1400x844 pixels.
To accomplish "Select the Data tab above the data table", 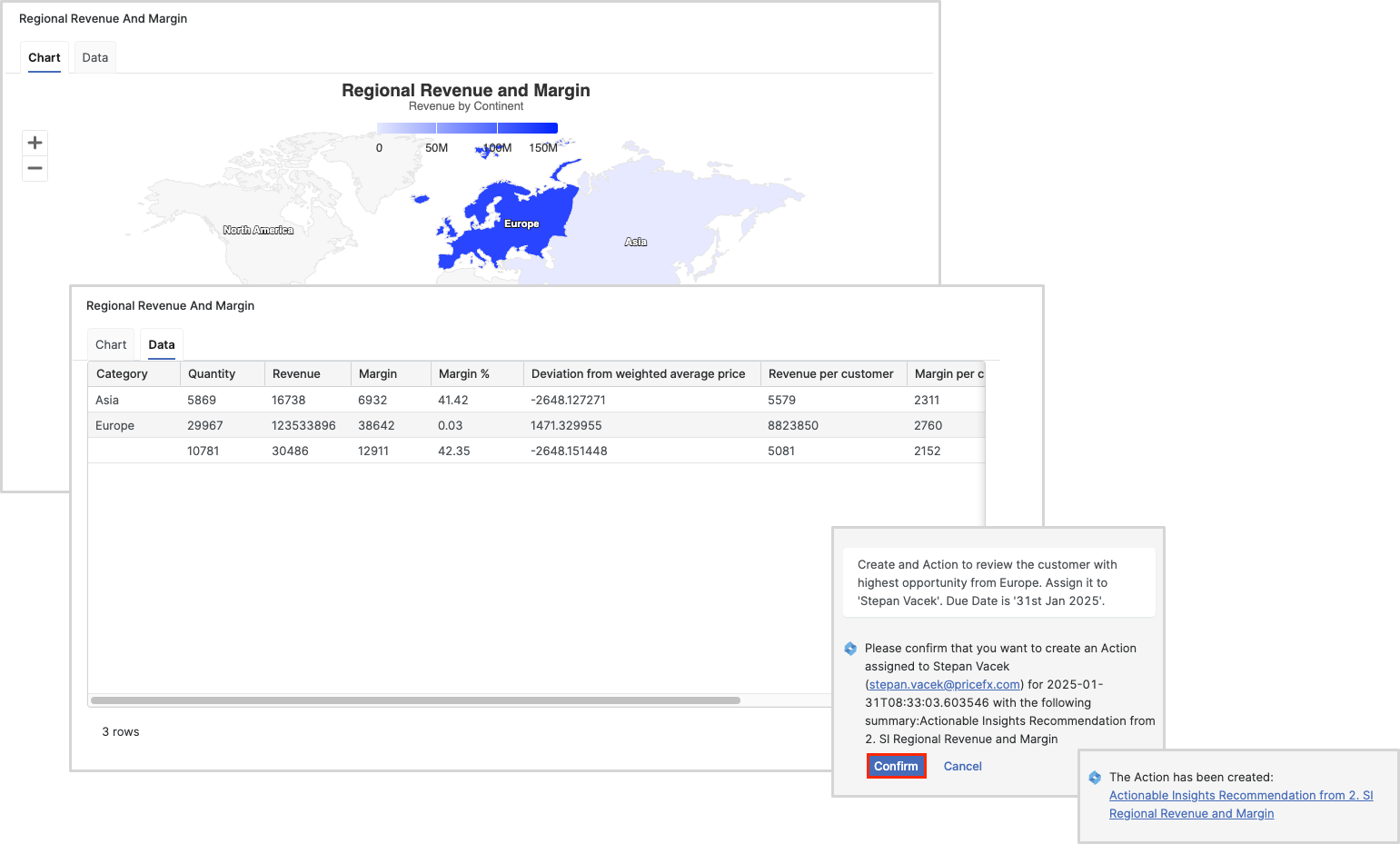I will click(162, 344).
